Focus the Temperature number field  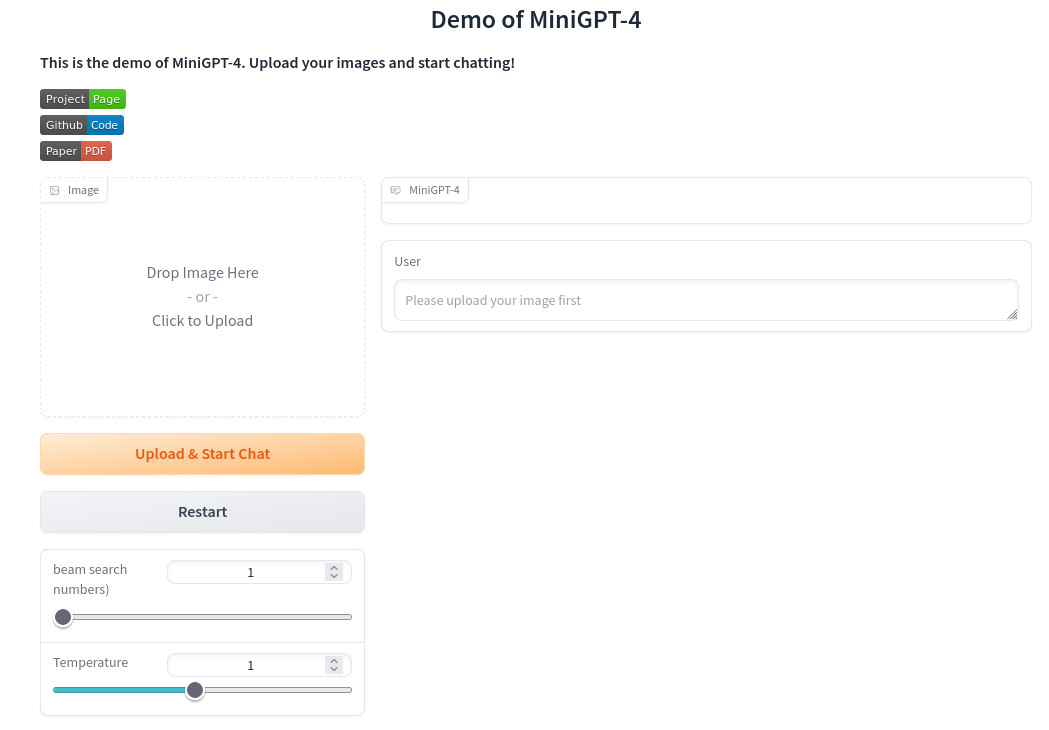[x=250, y=665]
